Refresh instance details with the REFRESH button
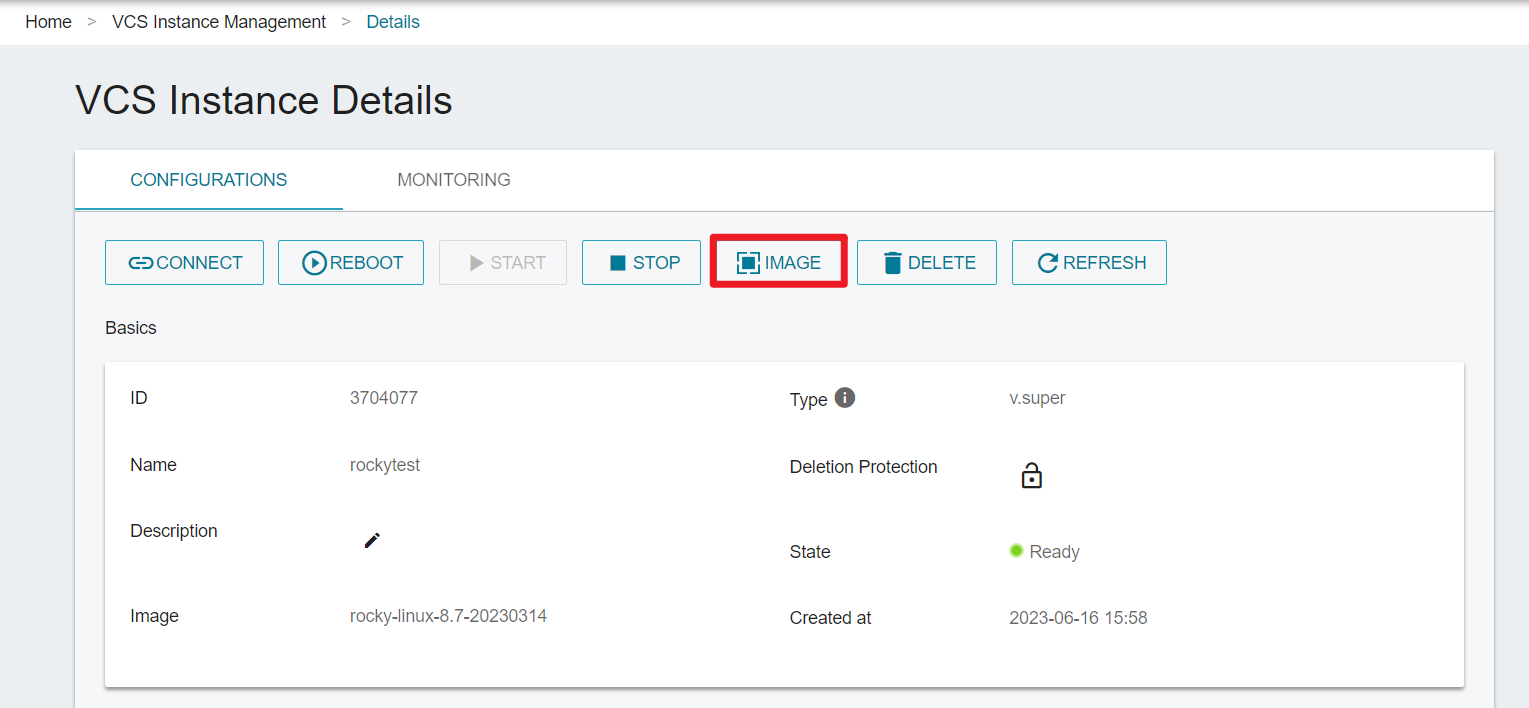The height and width of the screenshot is (708, 1529). click(1089, 263)
